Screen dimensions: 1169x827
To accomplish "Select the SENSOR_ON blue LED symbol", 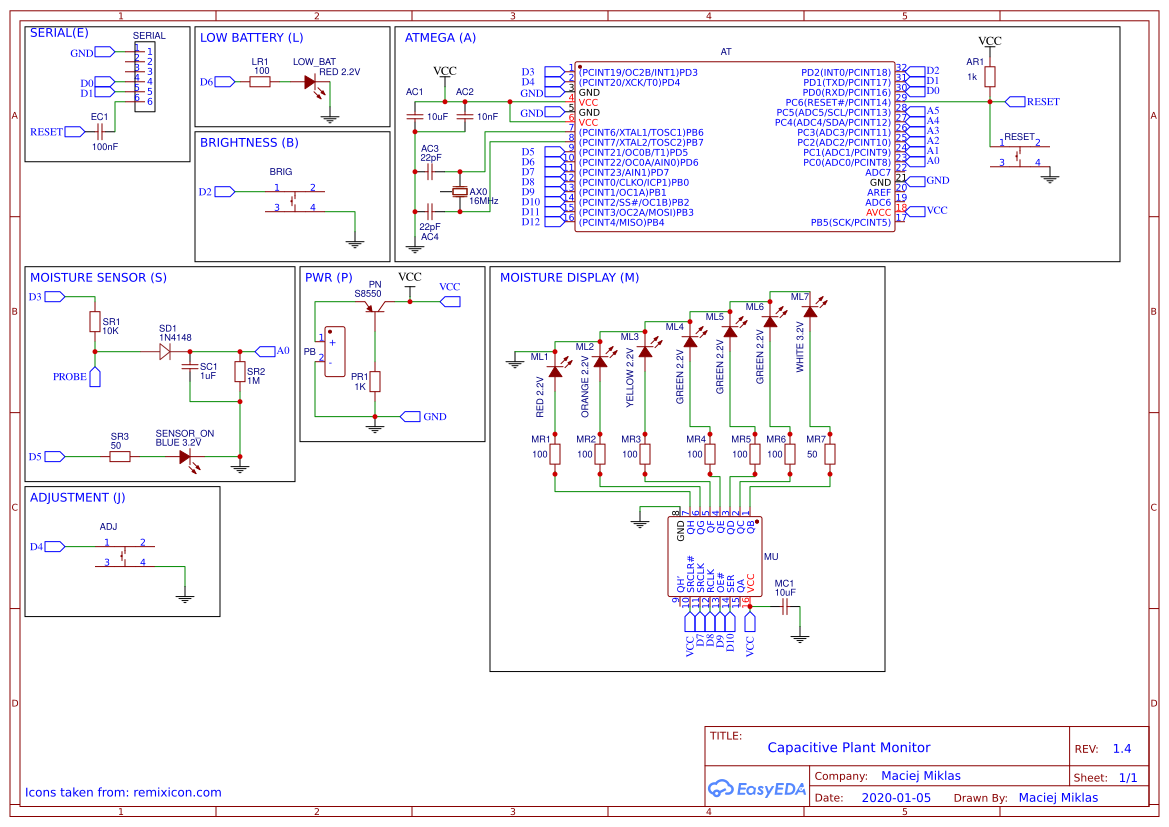I will click(x=185, y=455).
